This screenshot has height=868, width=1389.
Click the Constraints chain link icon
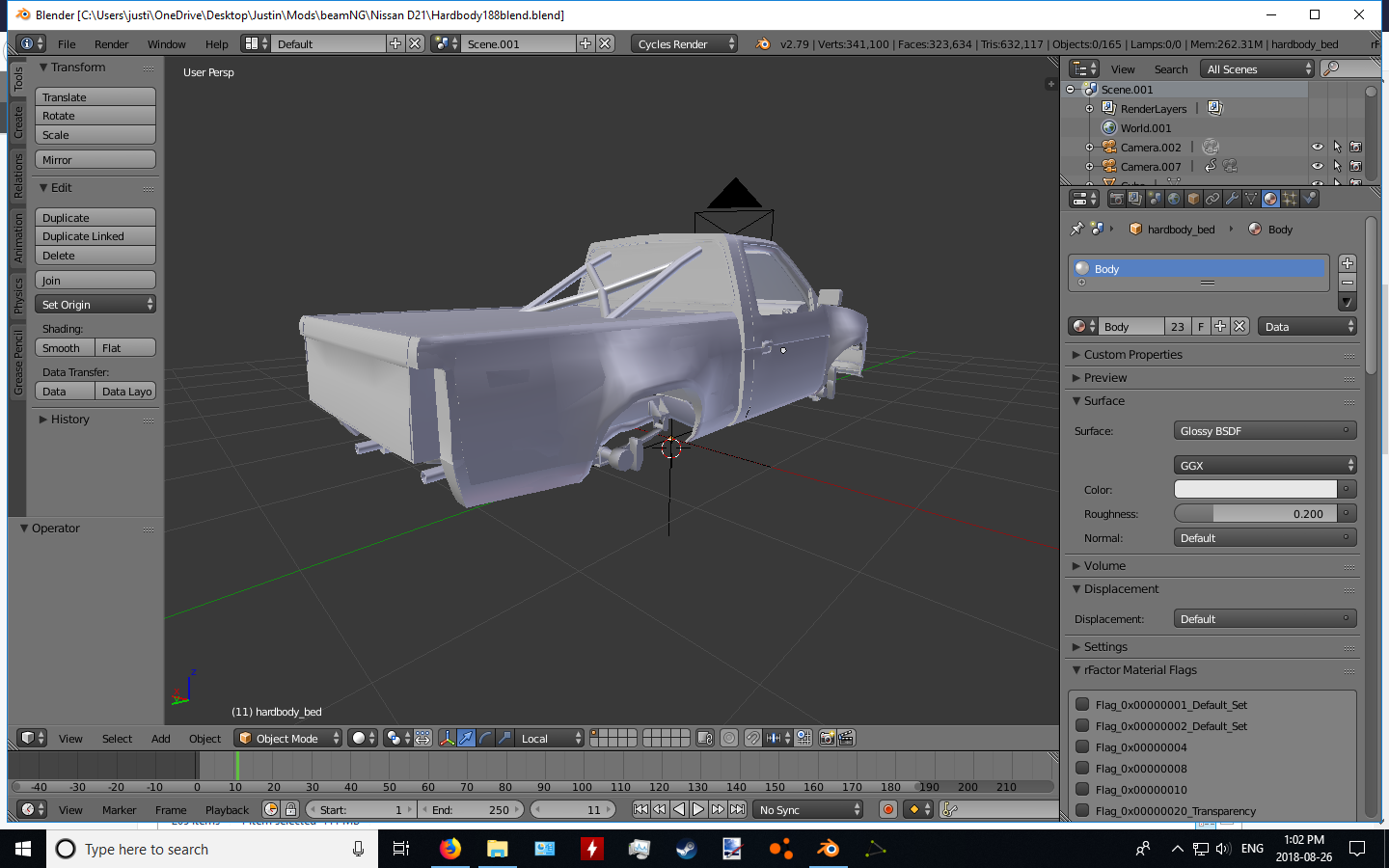(x=1212, y=199)
